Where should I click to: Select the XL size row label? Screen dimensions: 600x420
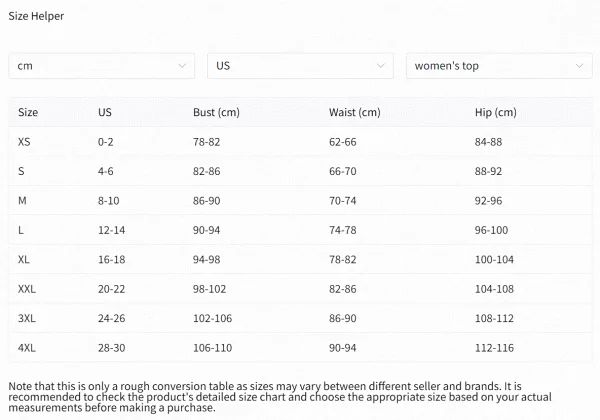[x=24, y=260]
